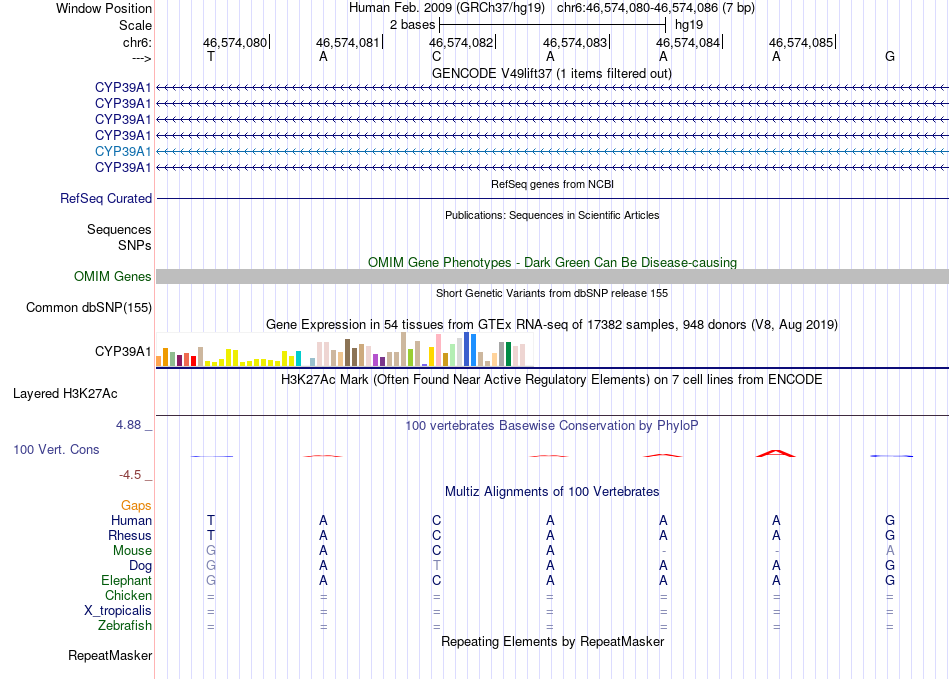Screen dimensions: 950x679
Task: Click the orange Gaps label
Action: [136, 506]
